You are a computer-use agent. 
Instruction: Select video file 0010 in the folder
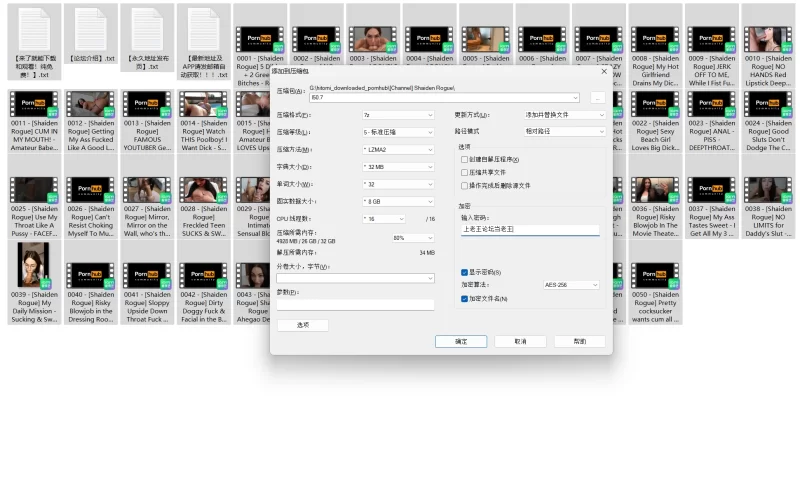point(768,40)
